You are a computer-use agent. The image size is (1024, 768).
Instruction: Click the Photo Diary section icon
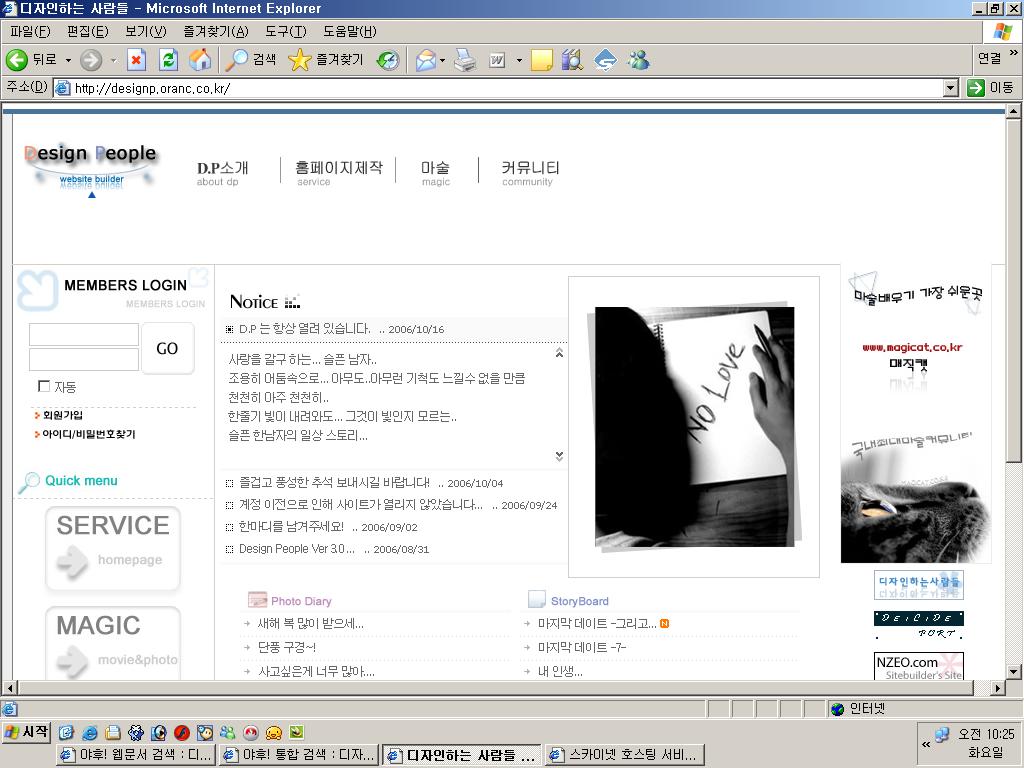tap(257, 600)
